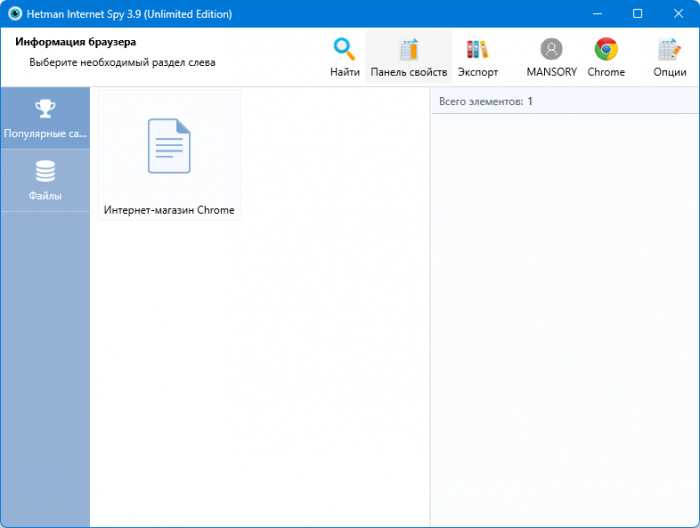This screenshot has height=528, width=700.
Task: Close the Hetman Internet Spy window
Action: pos(677,14)
